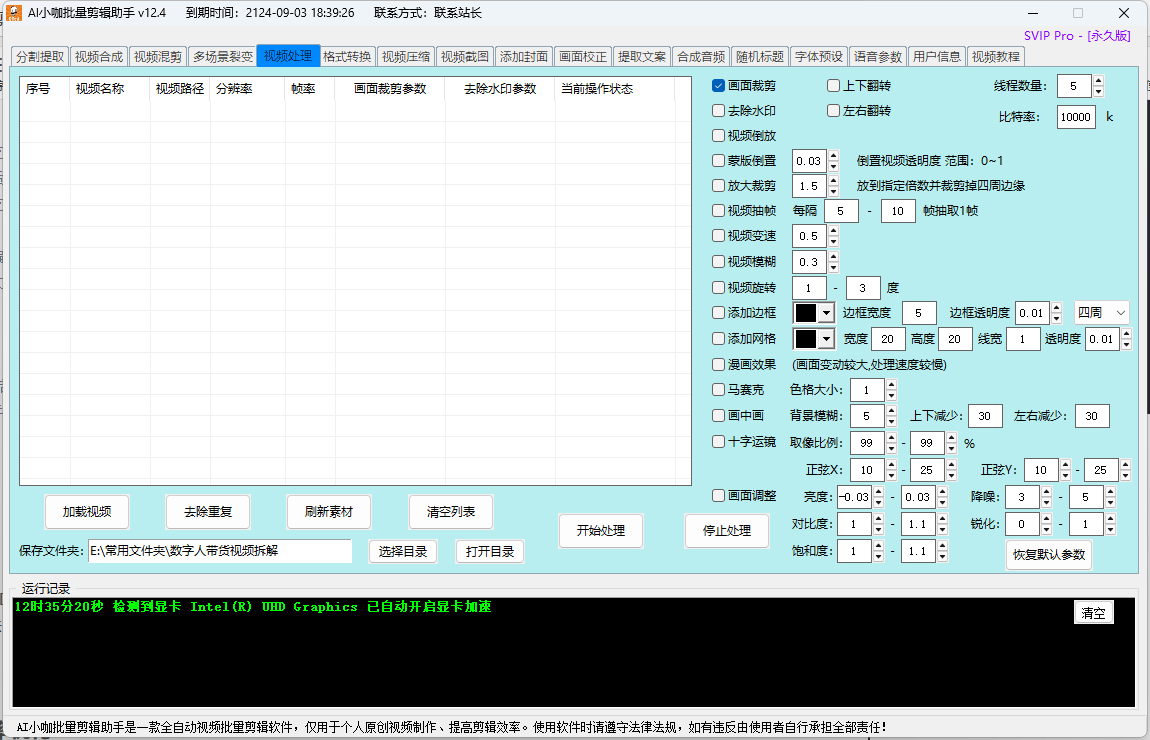
Task: Click the 背景模糊 spinner arrows
Action: pyautogui.click(x=891, y=416)
